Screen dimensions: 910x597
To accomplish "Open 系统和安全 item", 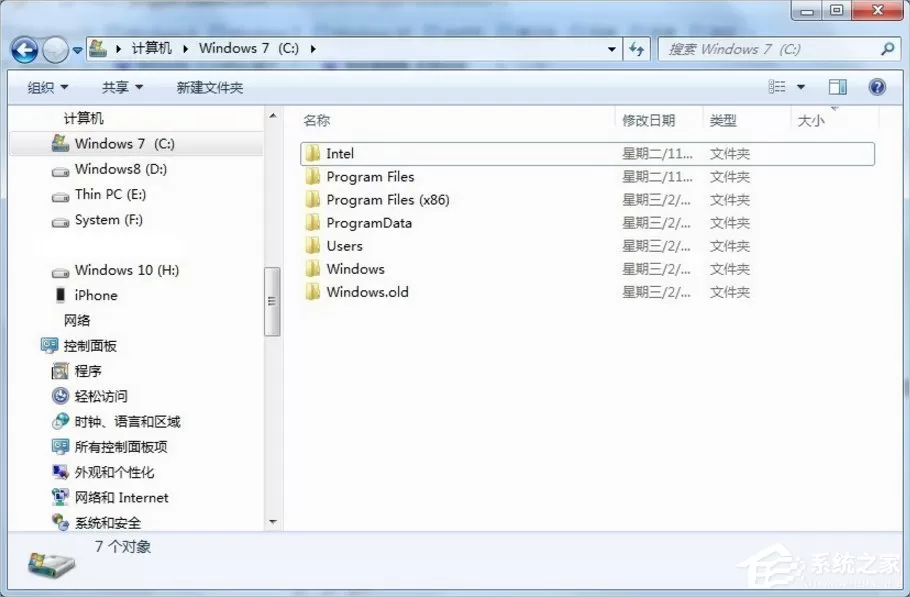I will click(x=96, y=523).
